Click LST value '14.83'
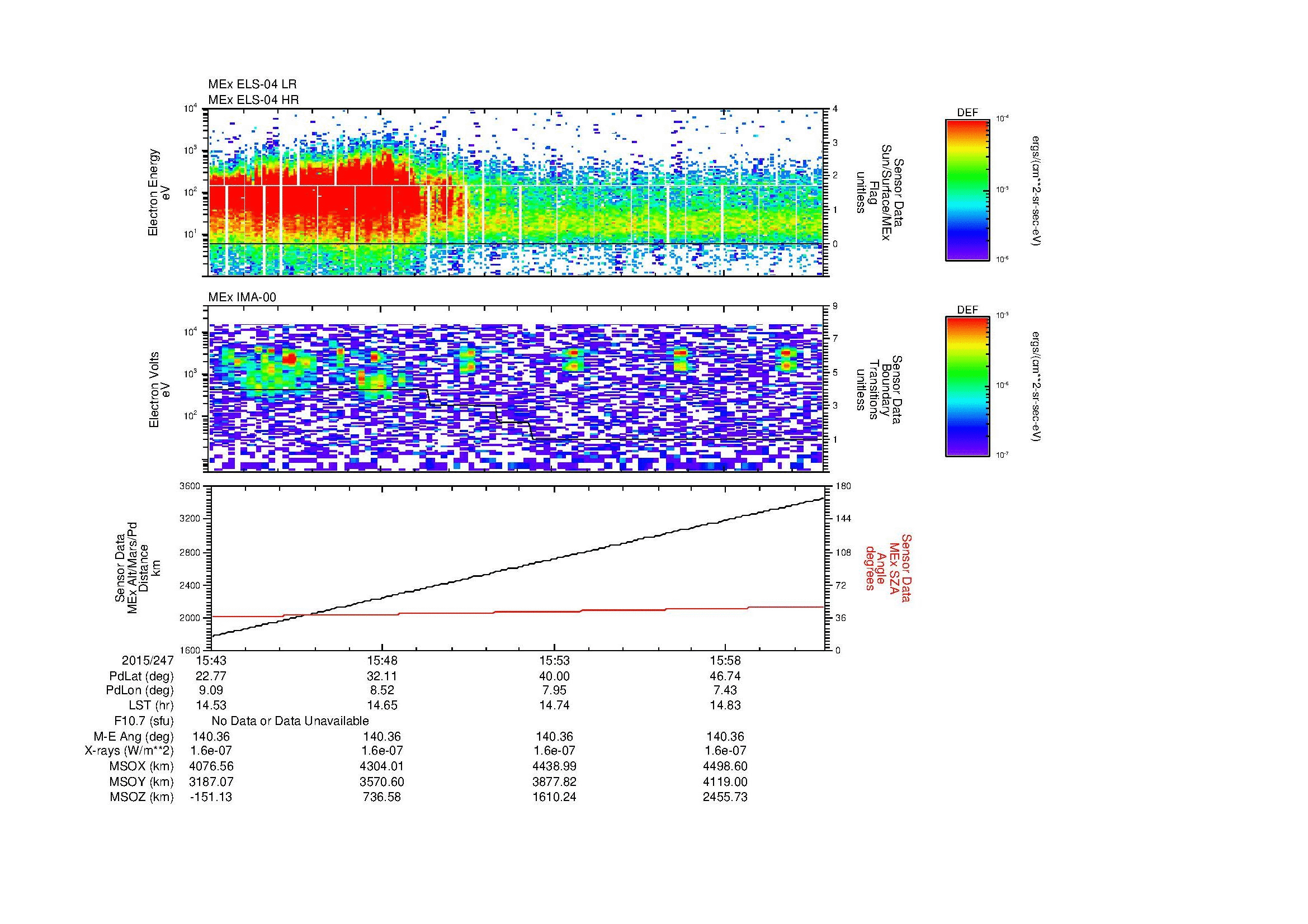1308x924 pixels. [725, 705]
